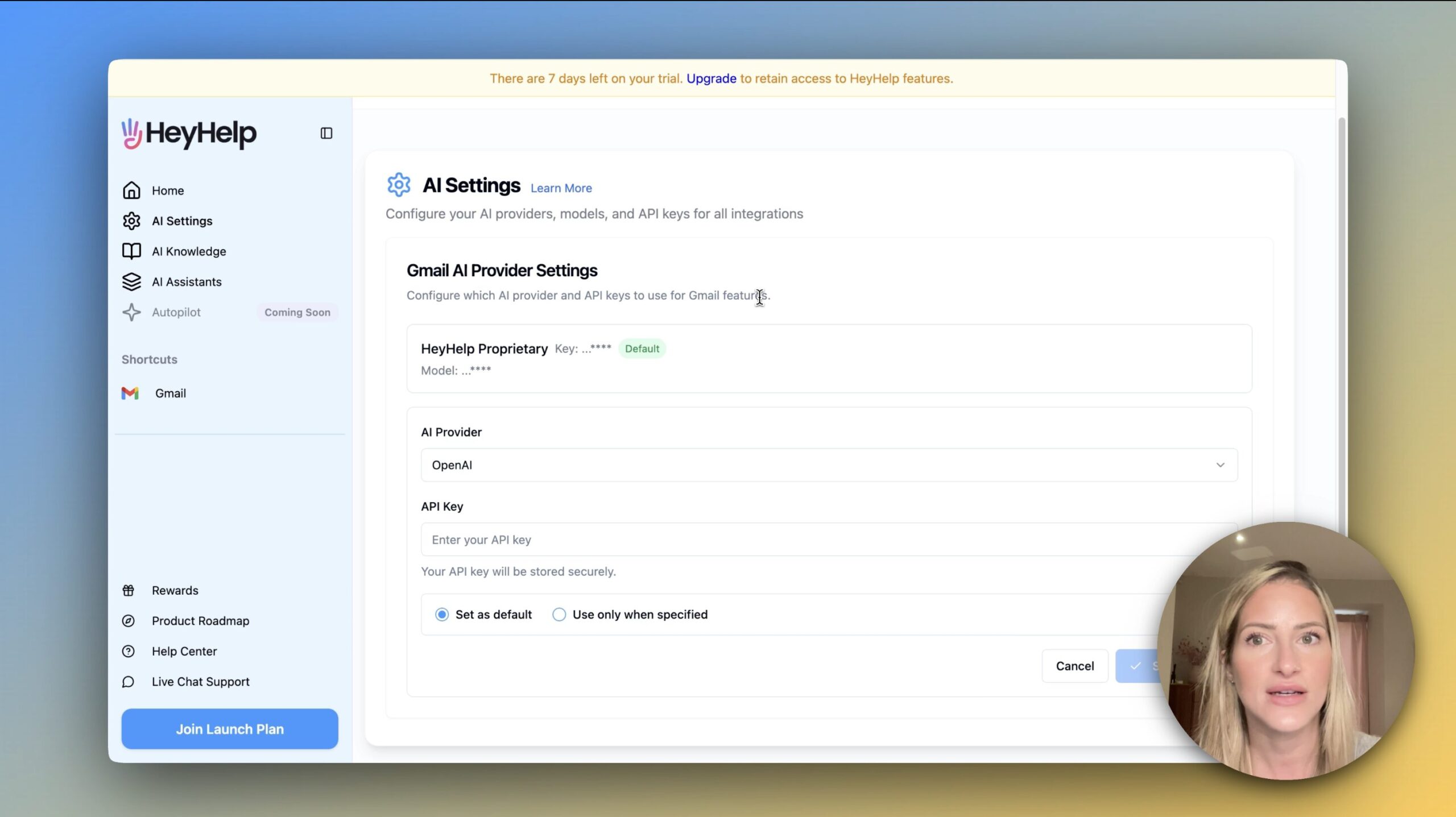Screen dimensions: 1456x817
Task: Open the AI Provider dropdown
Action: click(828, 465)
